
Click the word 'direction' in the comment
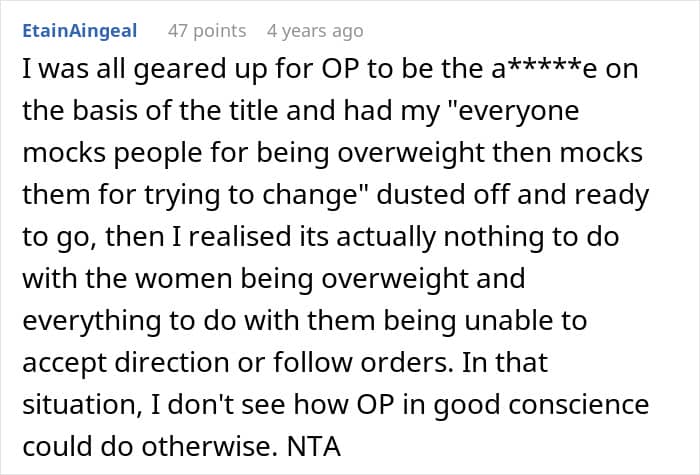click(172, 362)
